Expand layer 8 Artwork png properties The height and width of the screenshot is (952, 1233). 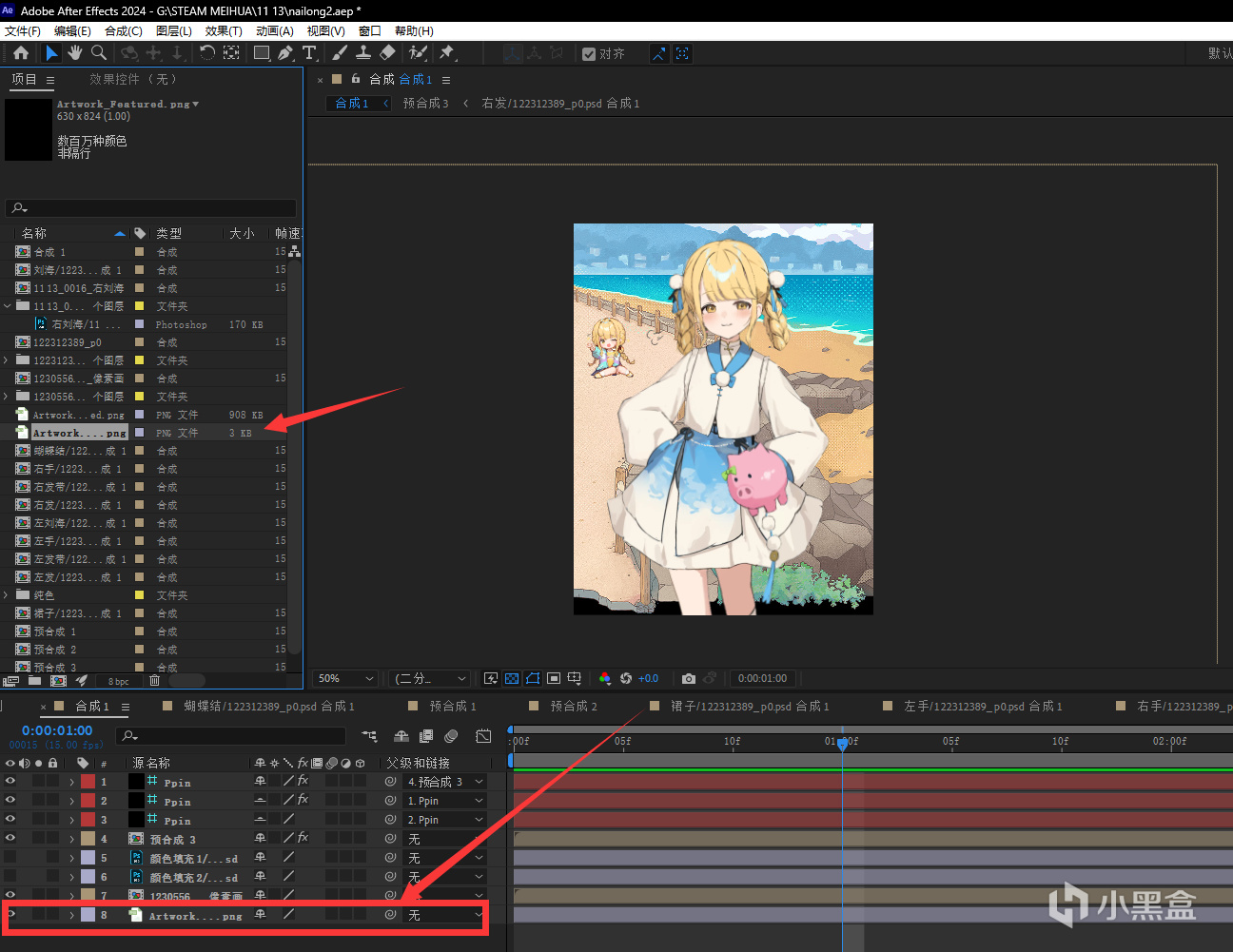pyautogui.click(x=71, y=915)
